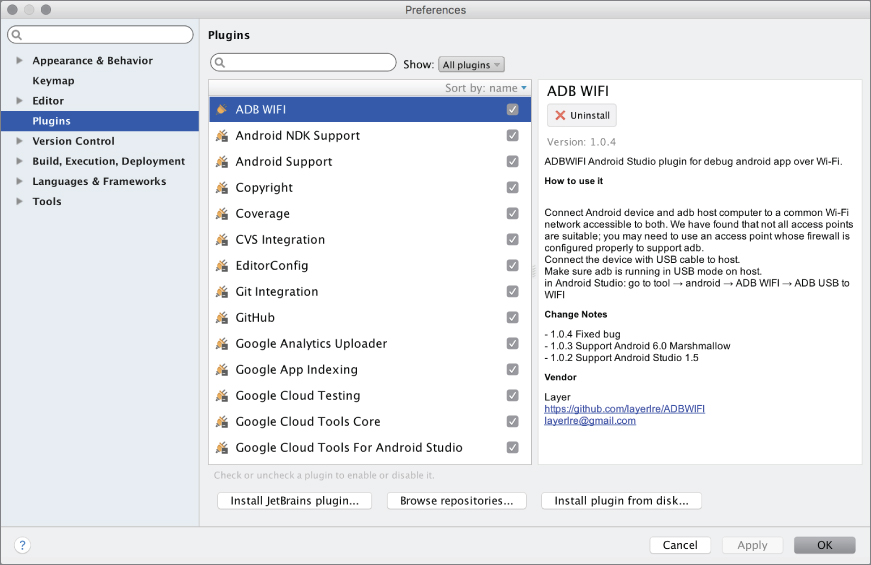Click the ADB WIFI plugin icon
Image resolution: width=871 pixels, height=565 pixels.
(x=222, y=109)
